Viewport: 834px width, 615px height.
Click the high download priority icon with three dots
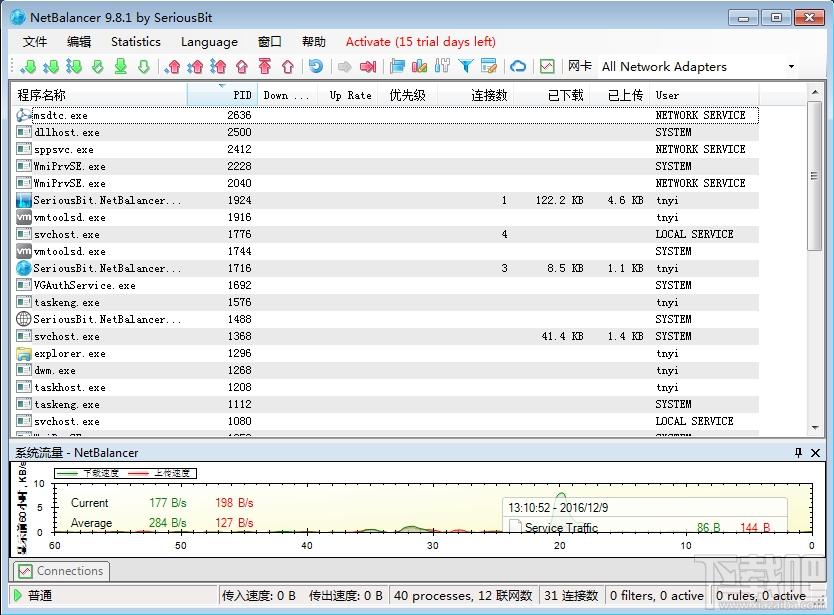pos(74,67)
